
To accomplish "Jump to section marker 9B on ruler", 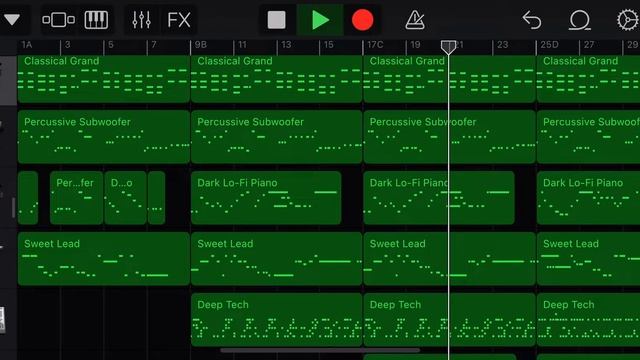I will tap(200, 45).
